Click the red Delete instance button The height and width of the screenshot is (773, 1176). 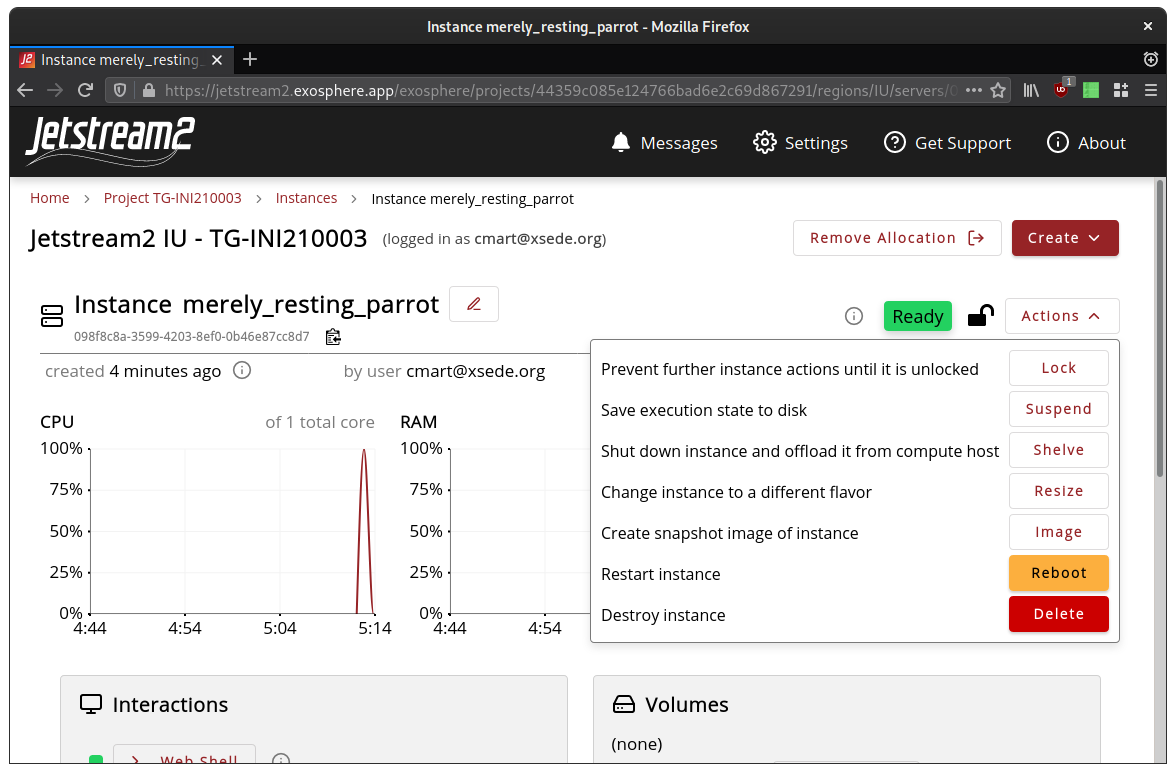tap(1058, 614)
